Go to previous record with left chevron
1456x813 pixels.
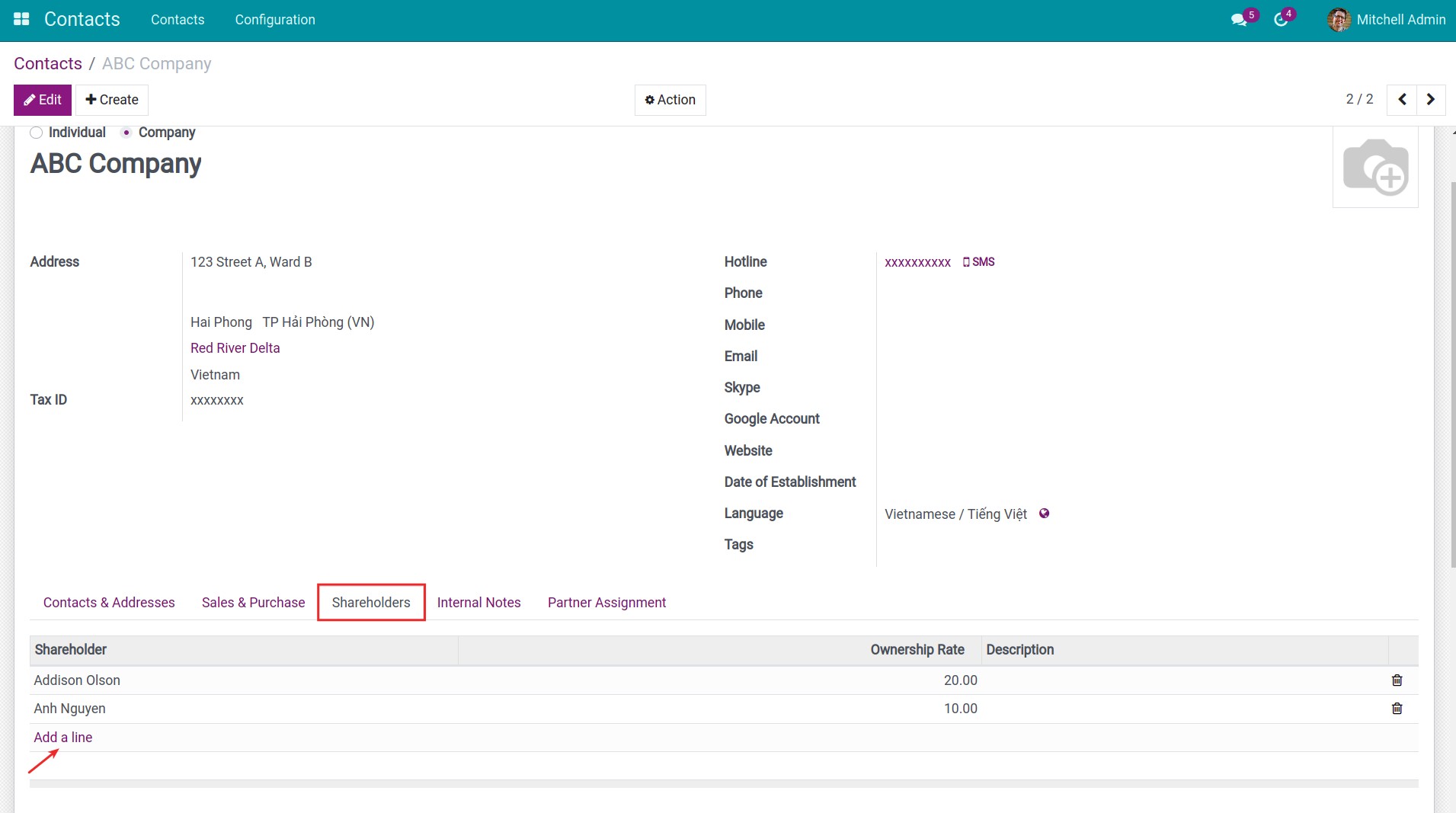point(1402,99)
